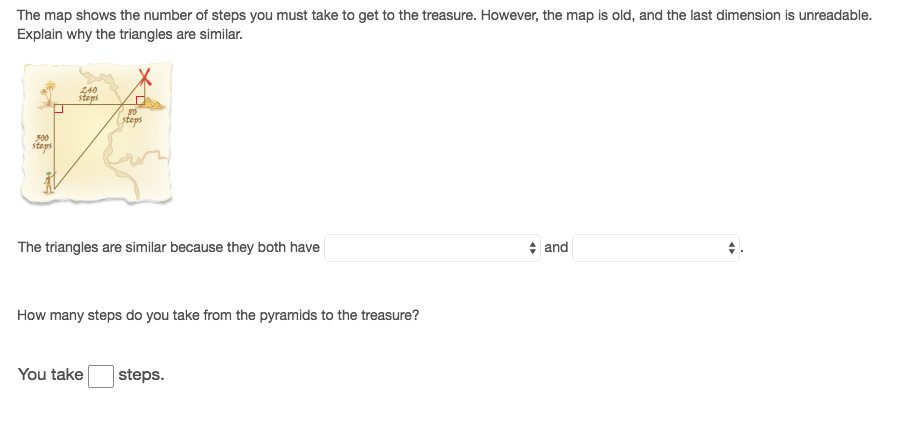The width and height of the screenshot is (910, 437).
Task: Click the "How many steps" question text
Action: coord(218,315)
